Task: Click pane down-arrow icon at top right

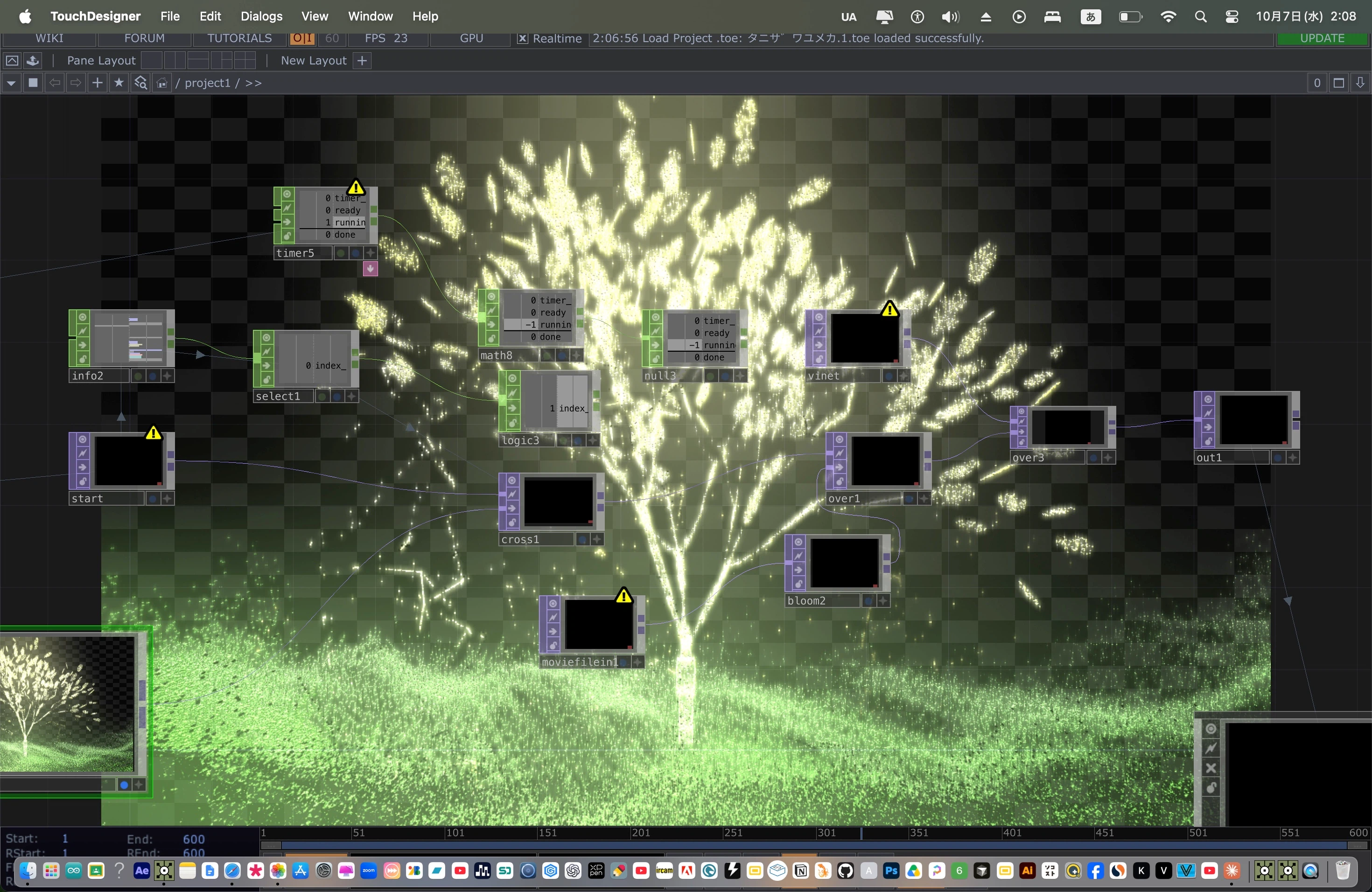Action: coord(1360,83)
